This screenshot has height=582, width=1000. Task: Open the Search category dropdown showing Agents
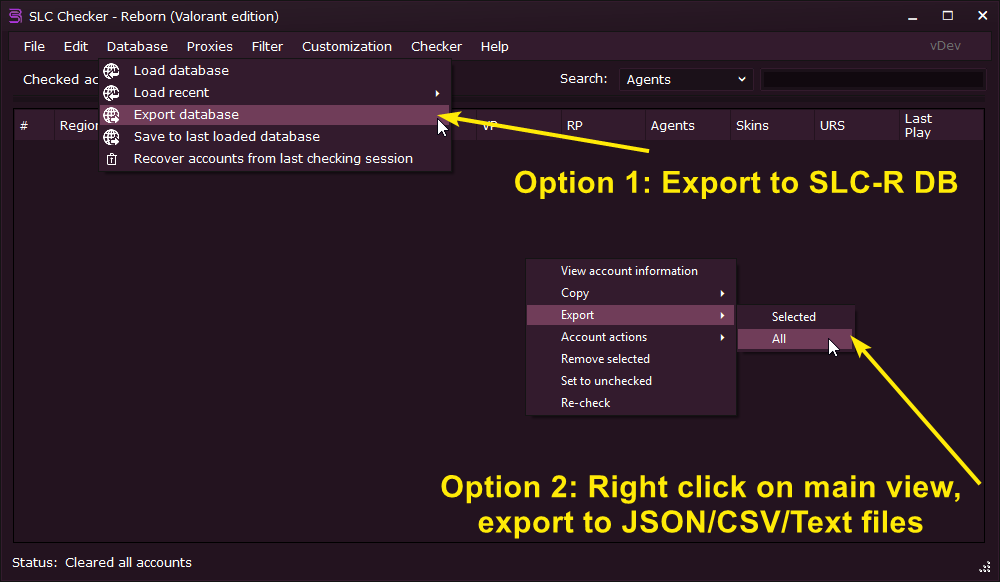(686, 80)
